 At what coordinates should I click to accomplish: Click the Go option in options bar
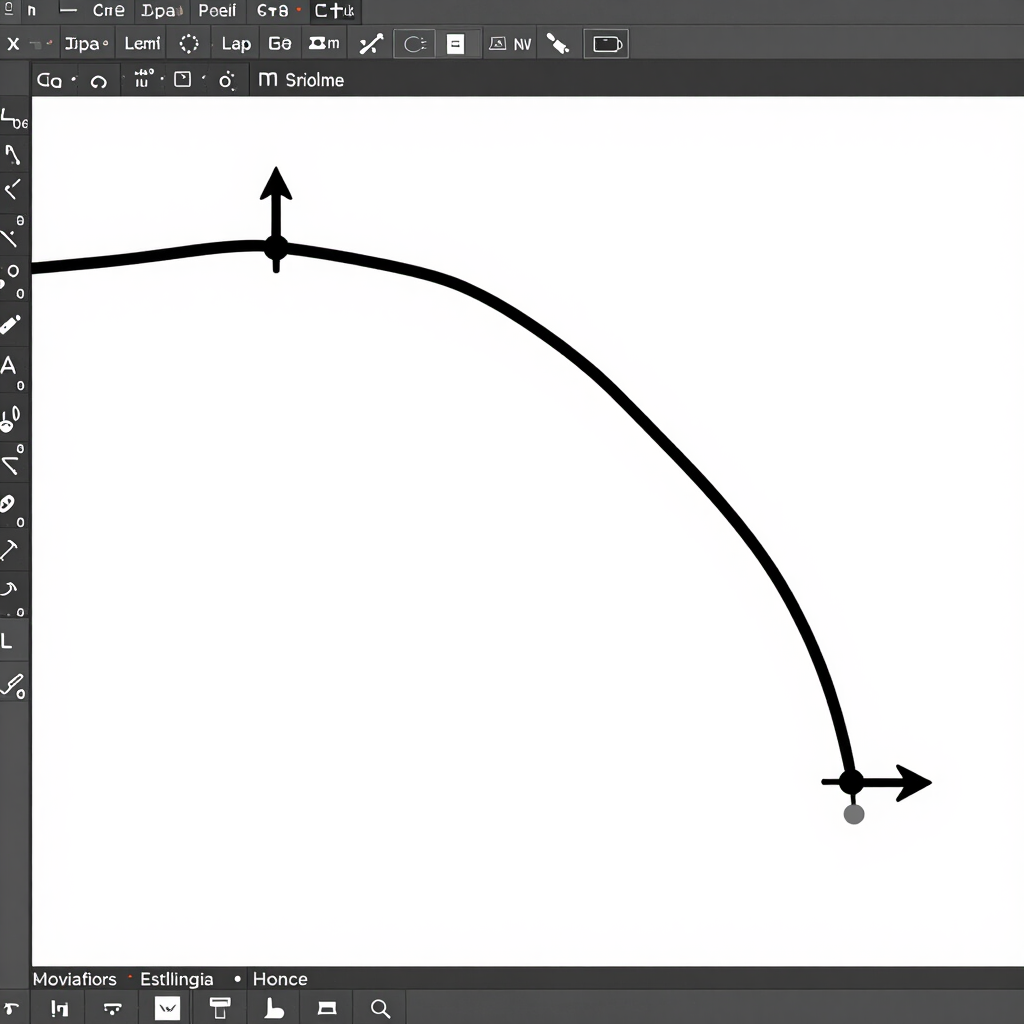click(x=49, y=80)
